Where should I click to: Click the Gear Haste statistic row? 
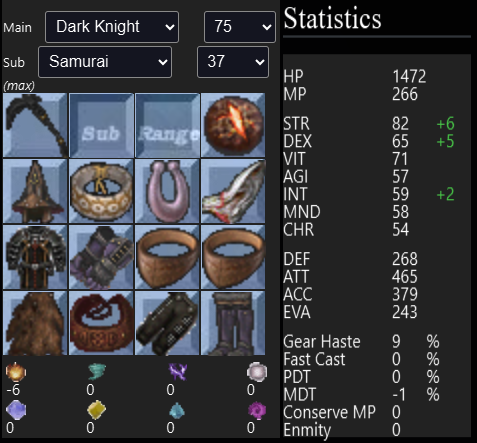click(361, 342)
